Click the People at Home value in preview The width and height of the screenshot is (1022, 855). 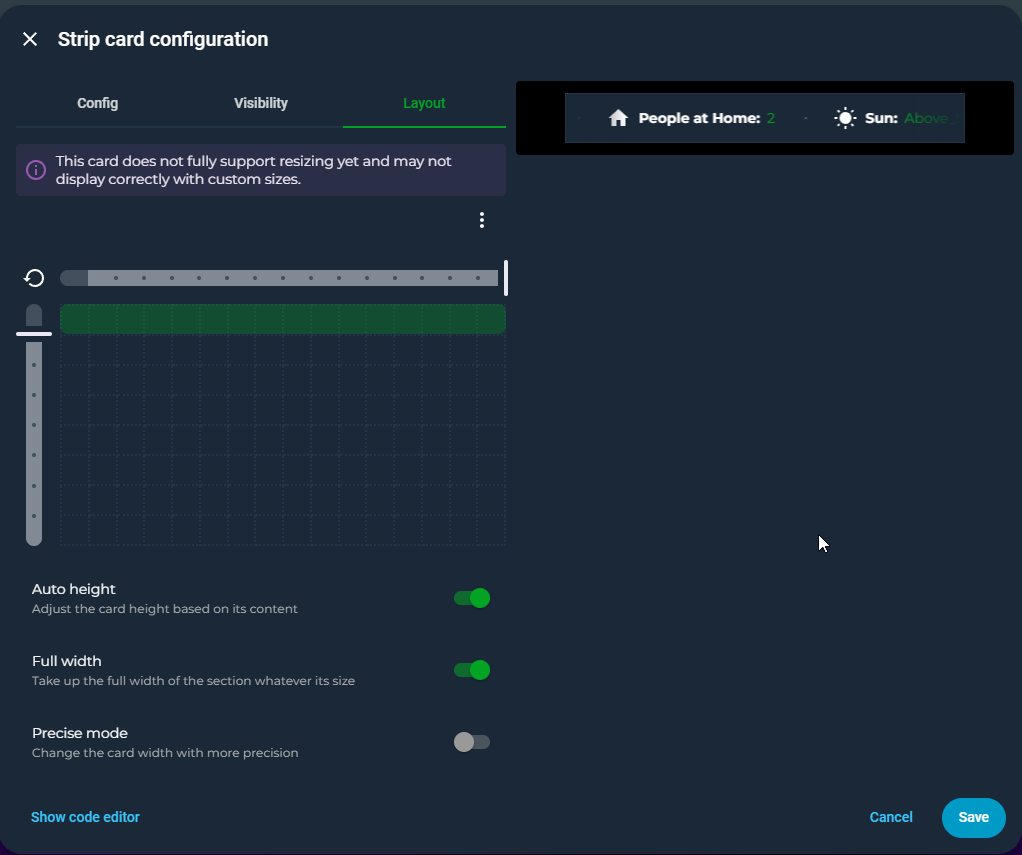click(x=771, y=118)
